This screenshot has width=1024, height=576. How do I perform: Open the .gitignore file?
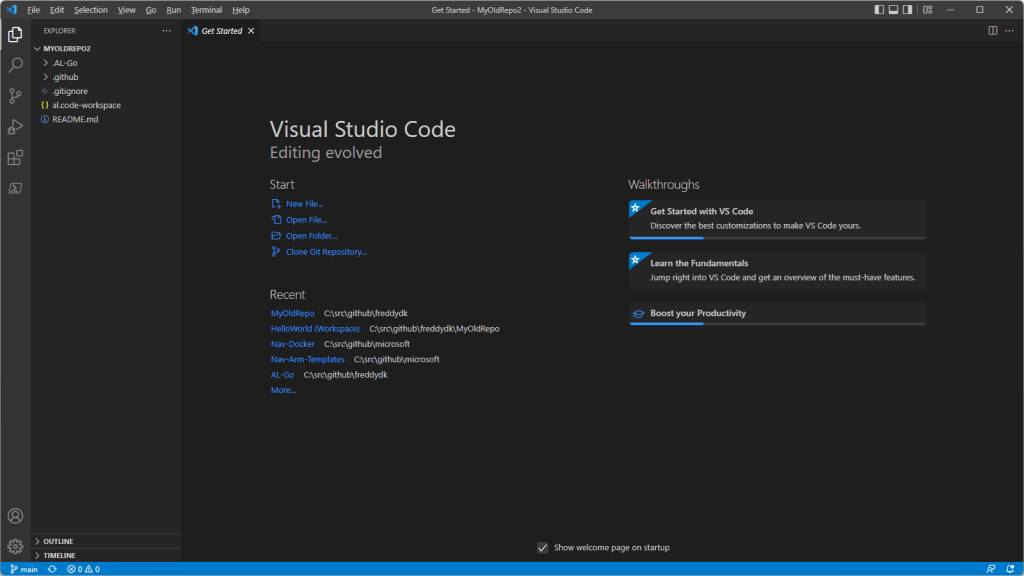107,91
